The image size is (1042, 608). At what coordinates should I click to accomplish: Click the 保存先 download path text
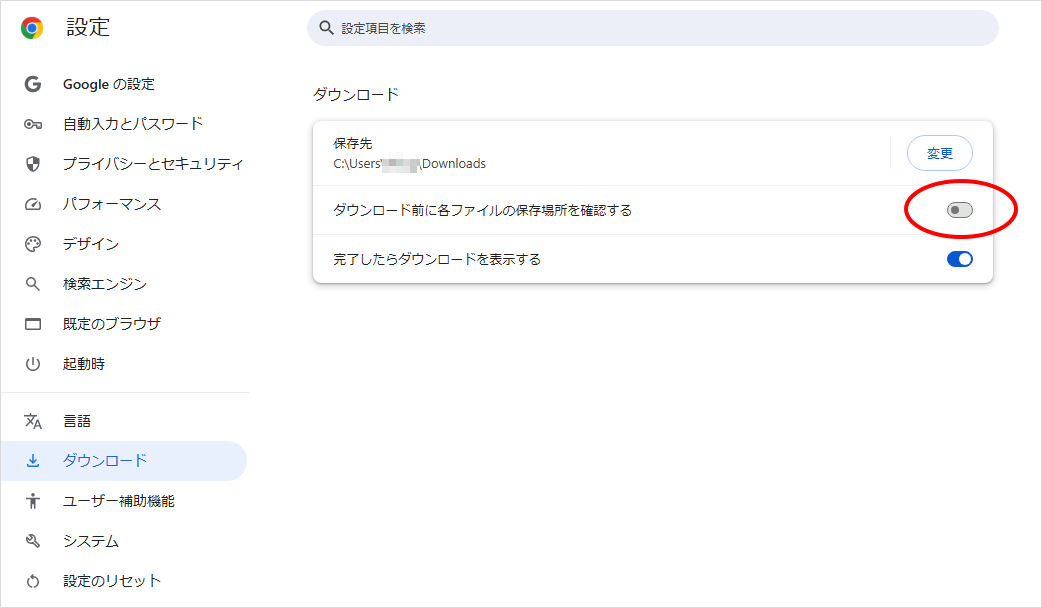click(409, 164)
